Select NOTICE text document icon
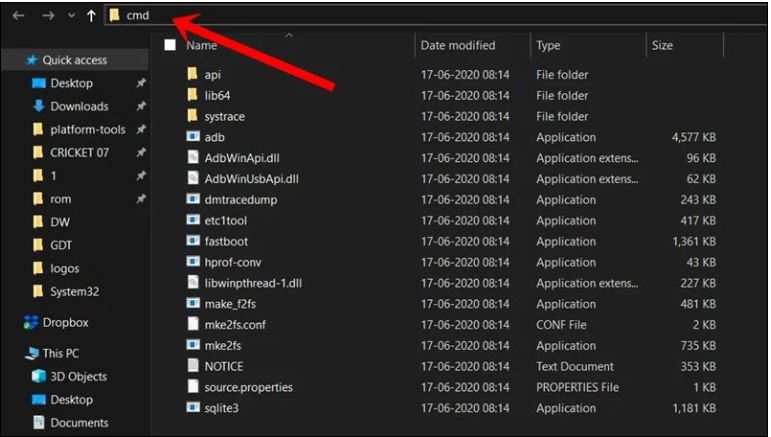The height and width of the screenshot is (437, 771). tap(193, 366)
